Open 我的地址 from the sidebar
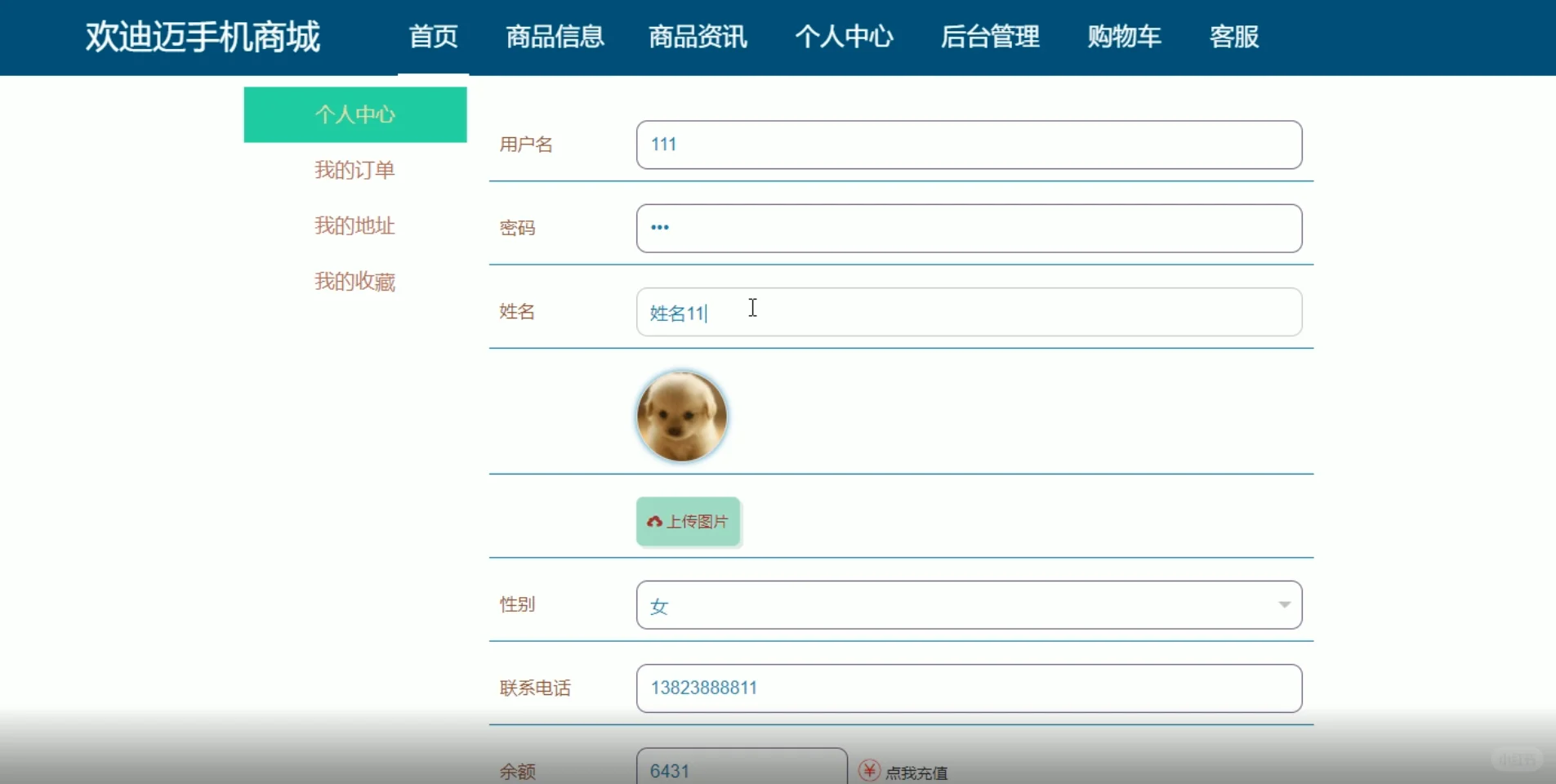Image resolution: width=1556 pixels, height=784 pixels. (x=354, y=225)
